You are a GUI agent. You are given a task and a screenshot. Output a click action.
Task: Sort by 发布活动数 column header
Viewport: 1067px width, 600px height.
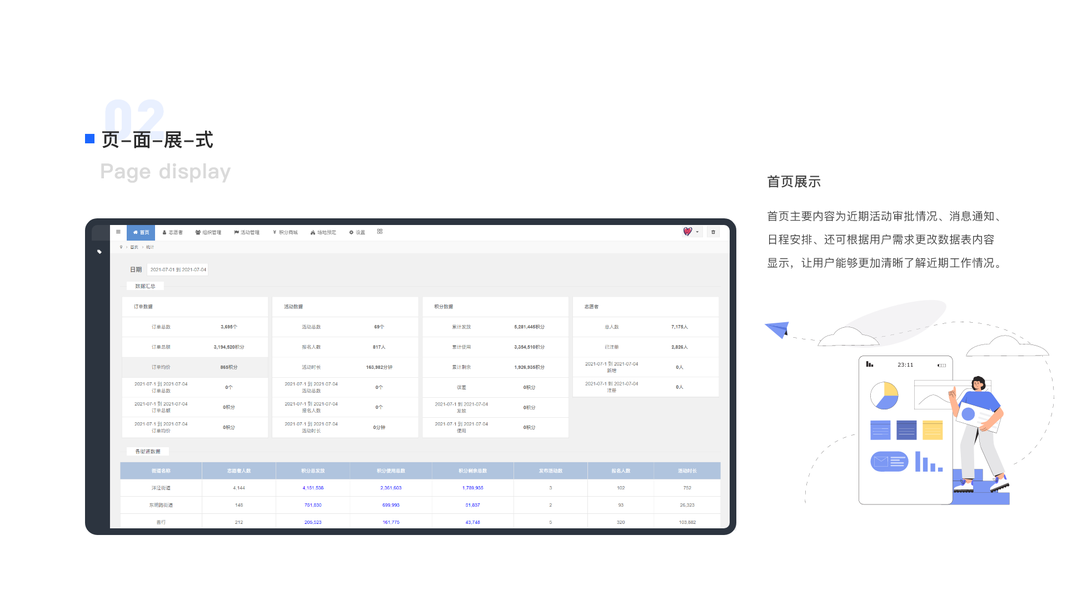pyautogui.click(x=551, y=471)
